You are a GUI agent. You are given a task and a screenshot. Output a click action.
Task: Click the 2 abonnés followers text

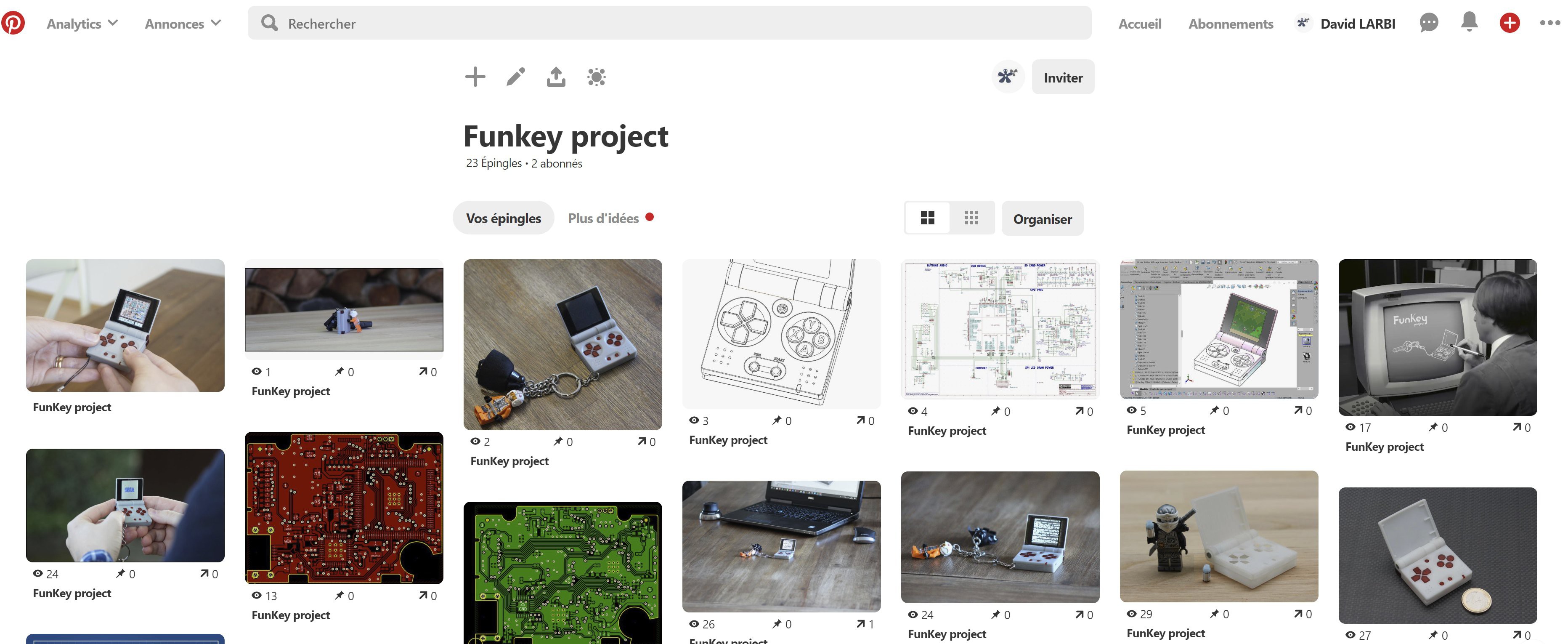click(x=556, y=163)
